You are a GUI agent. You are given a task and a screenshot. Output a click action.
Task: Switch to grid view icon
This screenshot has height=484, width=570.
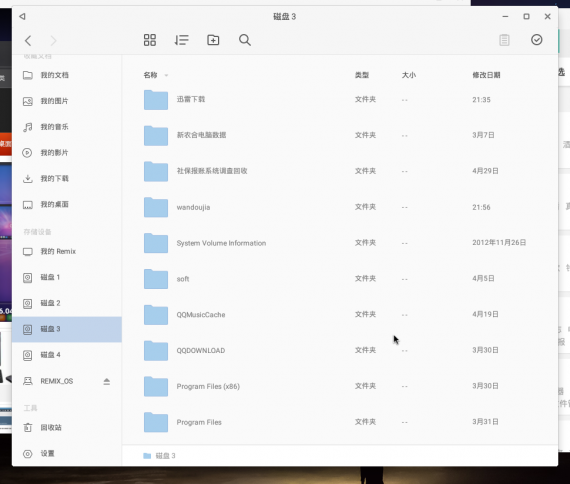[x=150, y=40]
